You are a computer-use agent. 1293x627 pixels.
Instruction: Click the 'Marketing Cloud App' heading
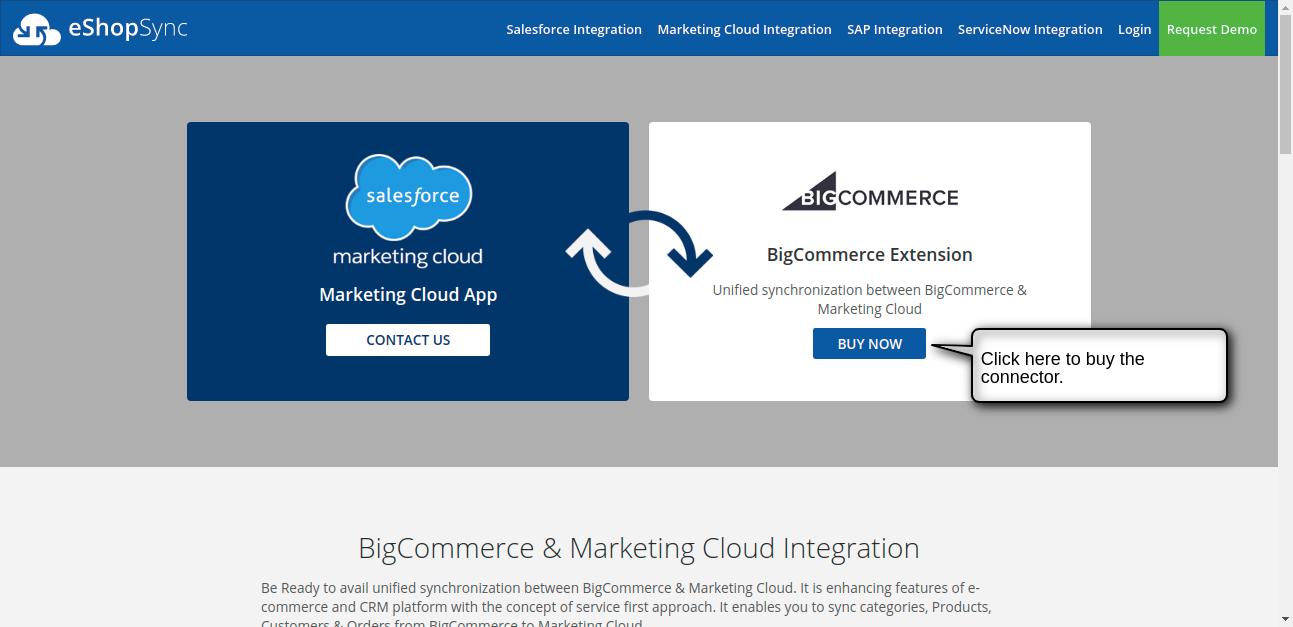408,295
